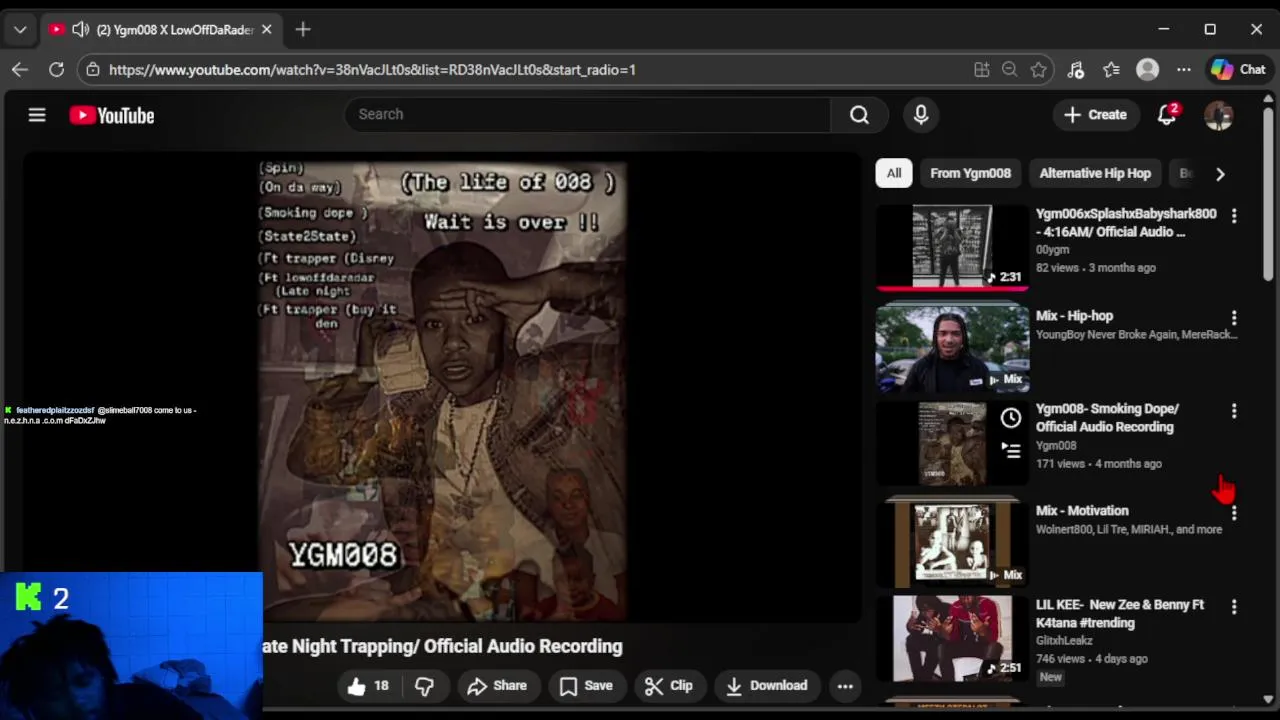Image resolution: width=1280 pixels, height=720 pixels.
Task: Add Smoking Dope video to Watch Later
Action: 1011,419
